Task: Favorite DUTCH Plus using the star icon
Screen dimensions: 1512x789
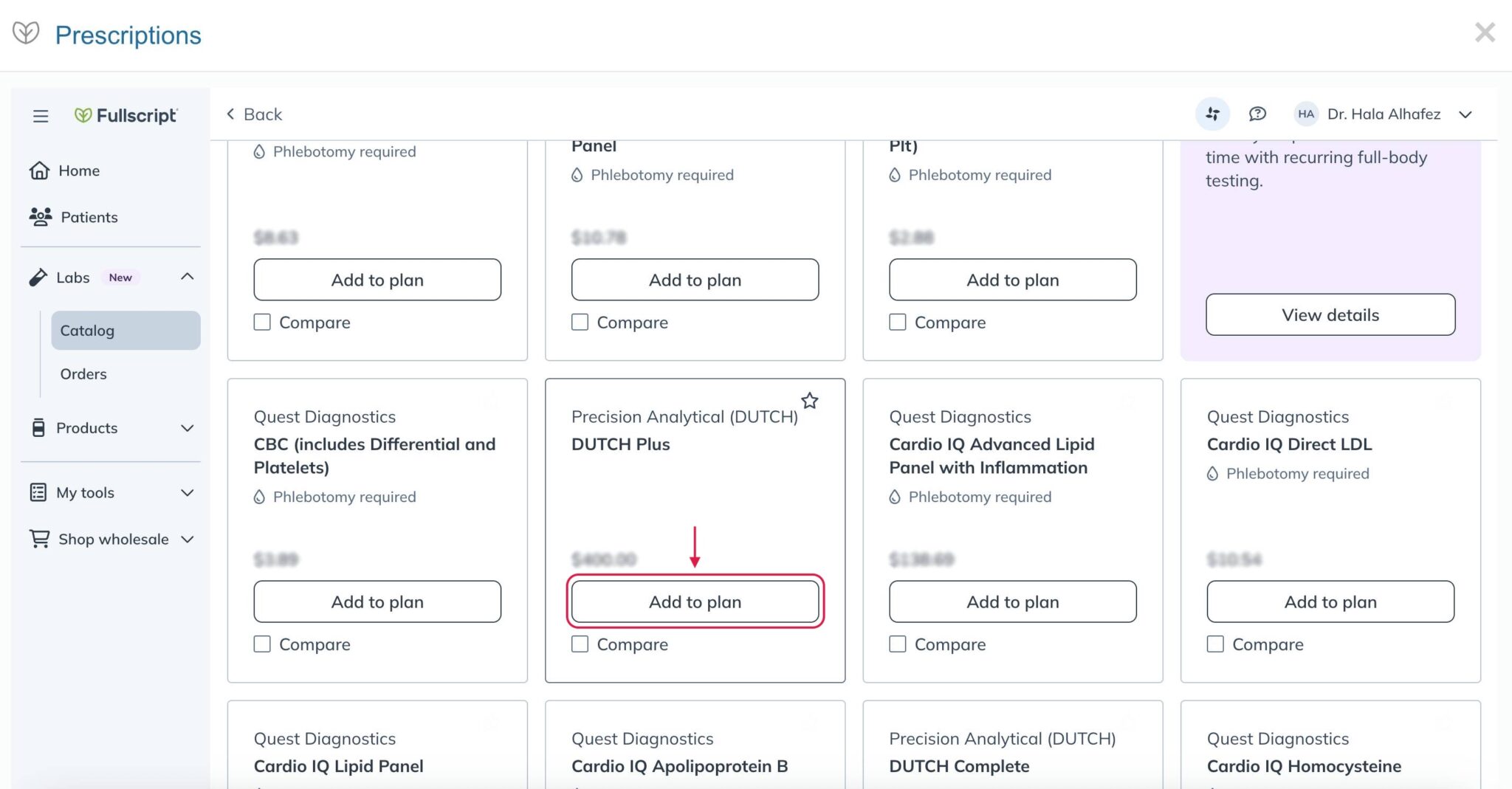Action: 809,401
